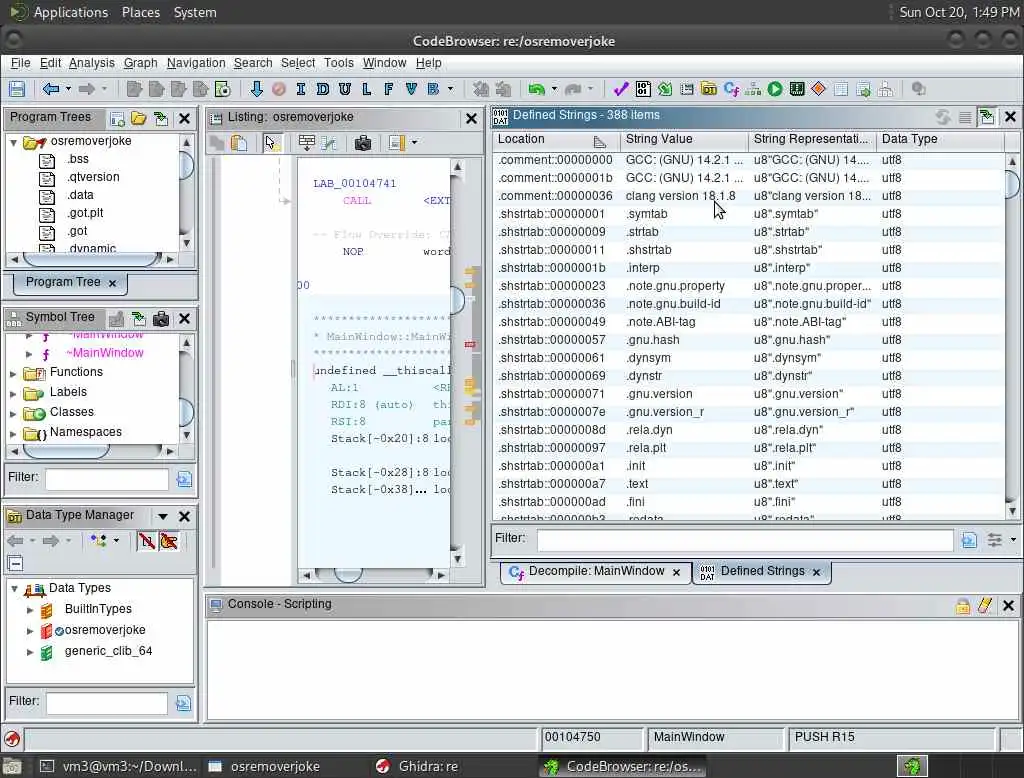This screenshot has width=1024, height=778.
Task: Click the red dragon icon in status bar
Action: [12, 739]
